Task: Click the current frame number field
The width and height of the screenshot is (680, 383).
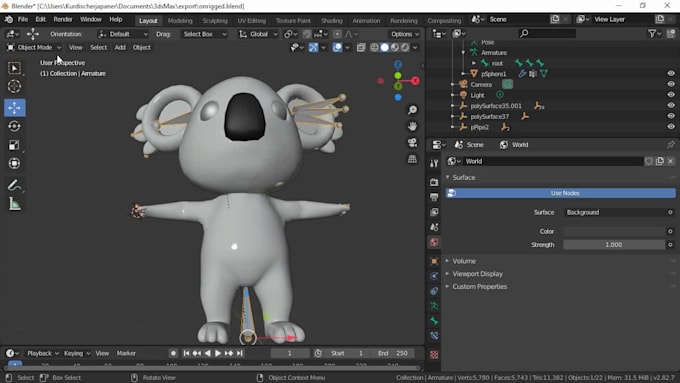Action: [x=290, y=353]
